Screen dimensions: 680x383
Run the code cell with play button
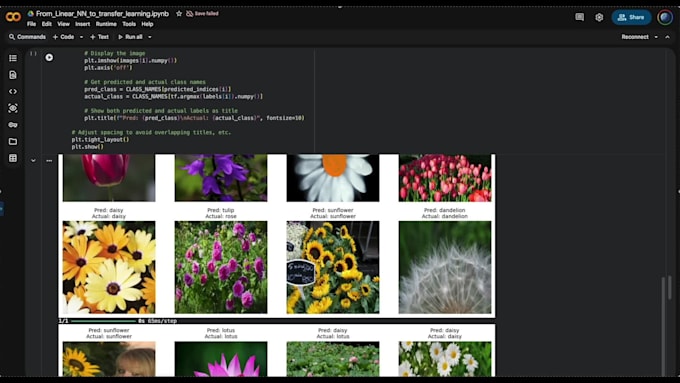(49, 57)
